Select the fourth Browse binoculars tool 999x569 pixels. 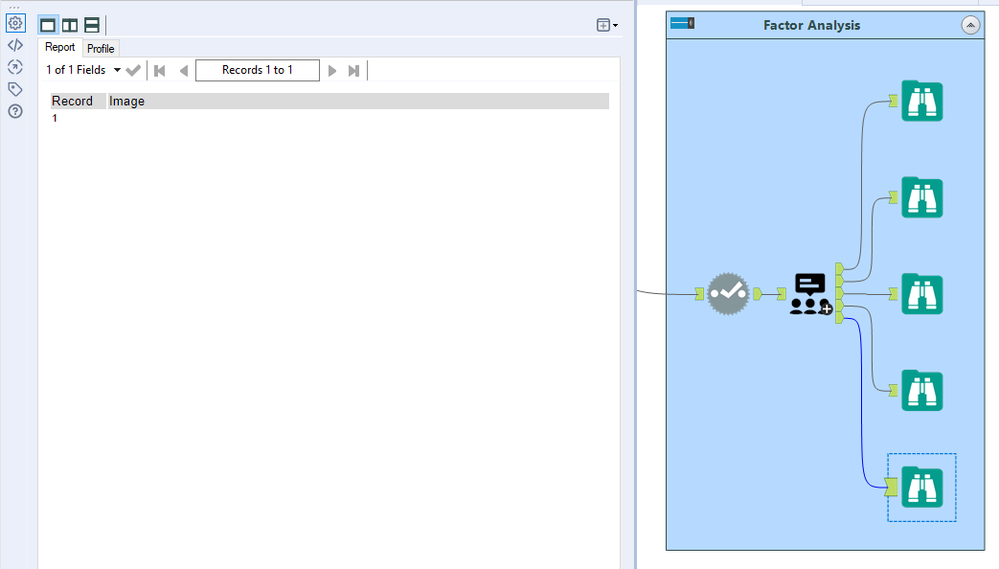pos(922,390)
